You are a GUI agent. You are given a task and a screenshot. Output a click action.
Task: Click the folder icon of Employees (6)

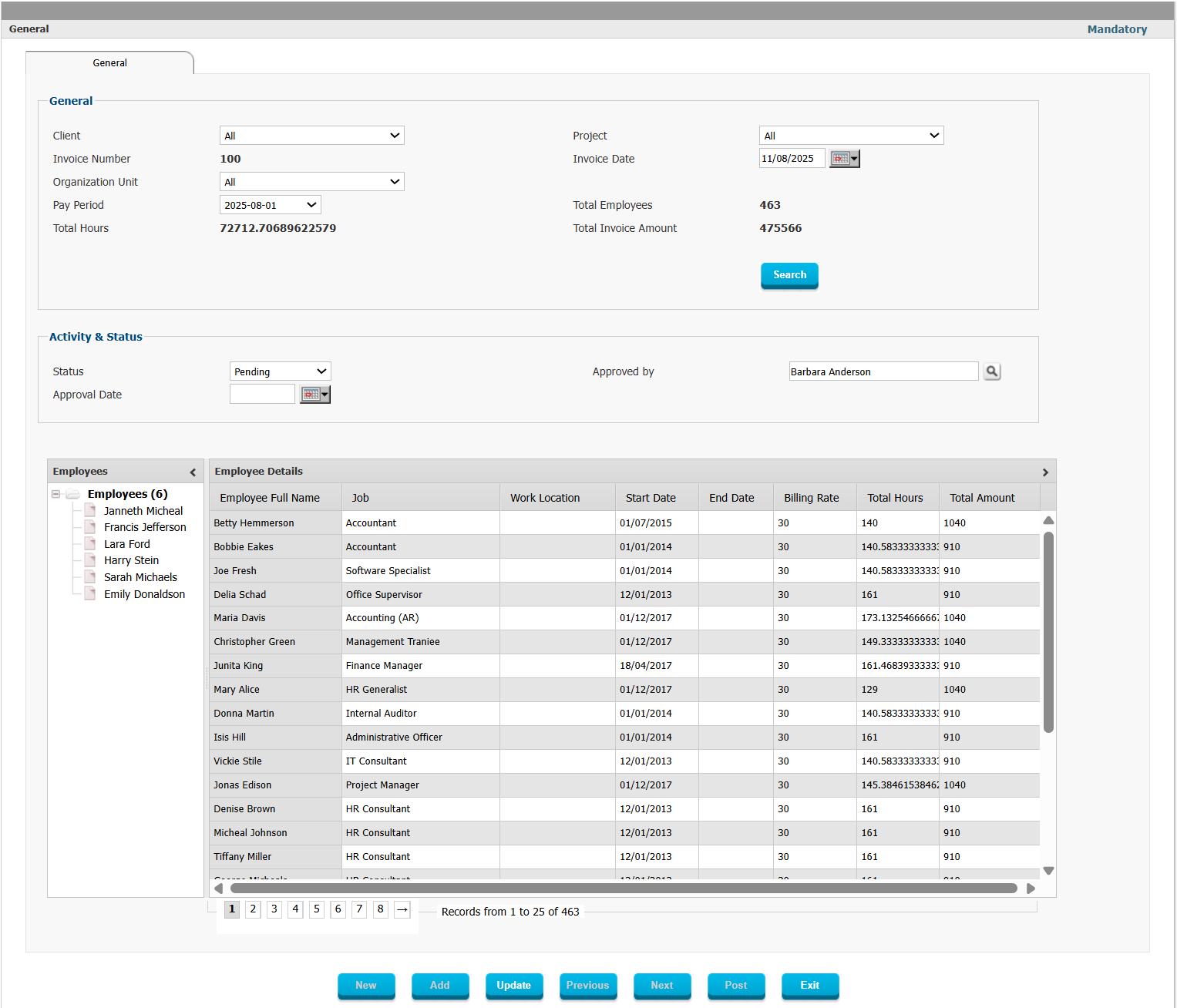pyautogui.click(x=72, y=494)
